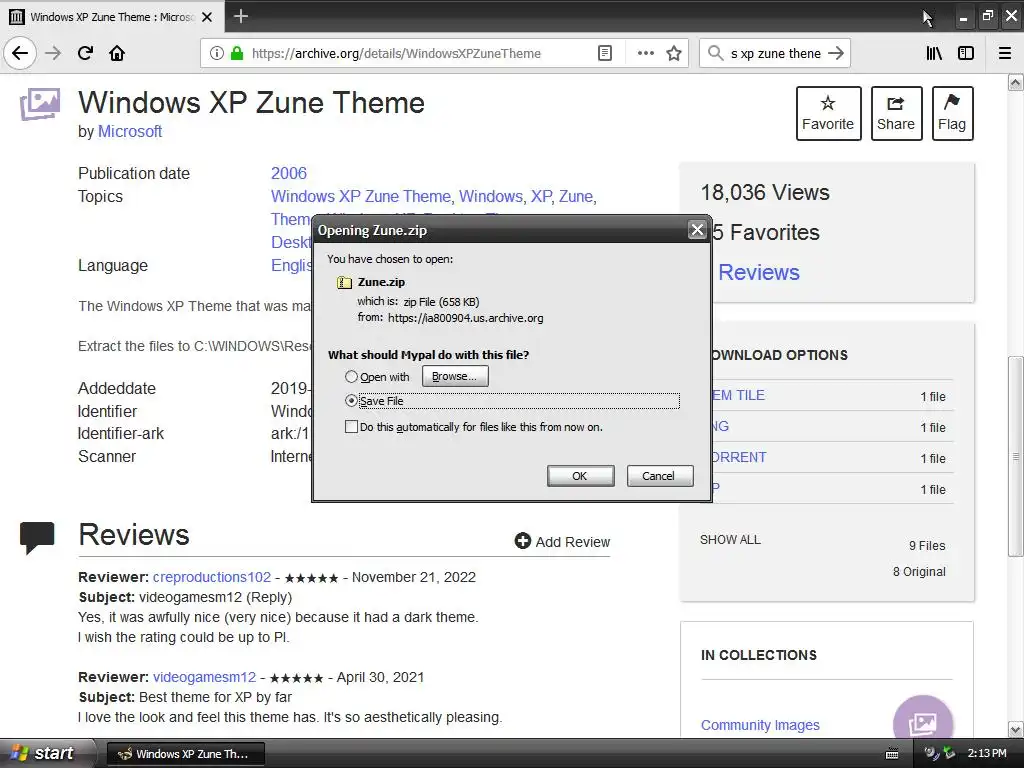Open the Windows XP Zune Theme topic link
The image size is (1024, 768).
click(x=360, y=197)
